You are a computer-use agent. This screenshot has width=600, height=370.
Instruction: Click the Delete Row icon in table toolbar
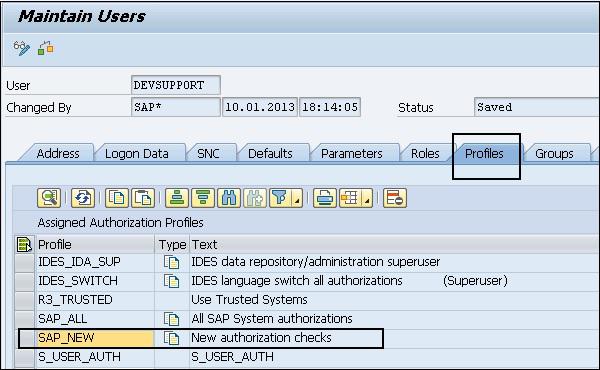coord(395,198)
